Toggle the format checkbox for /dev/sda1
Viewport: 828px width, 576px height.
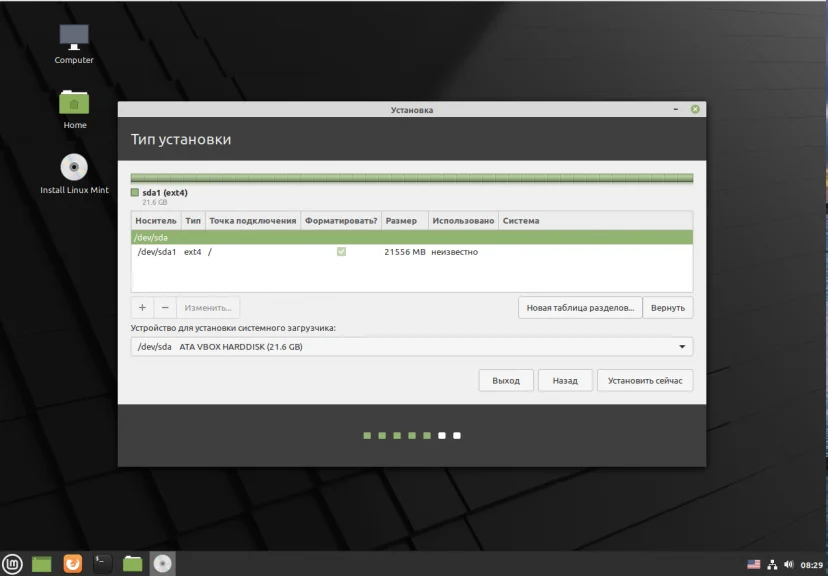(x=341, y=252)
